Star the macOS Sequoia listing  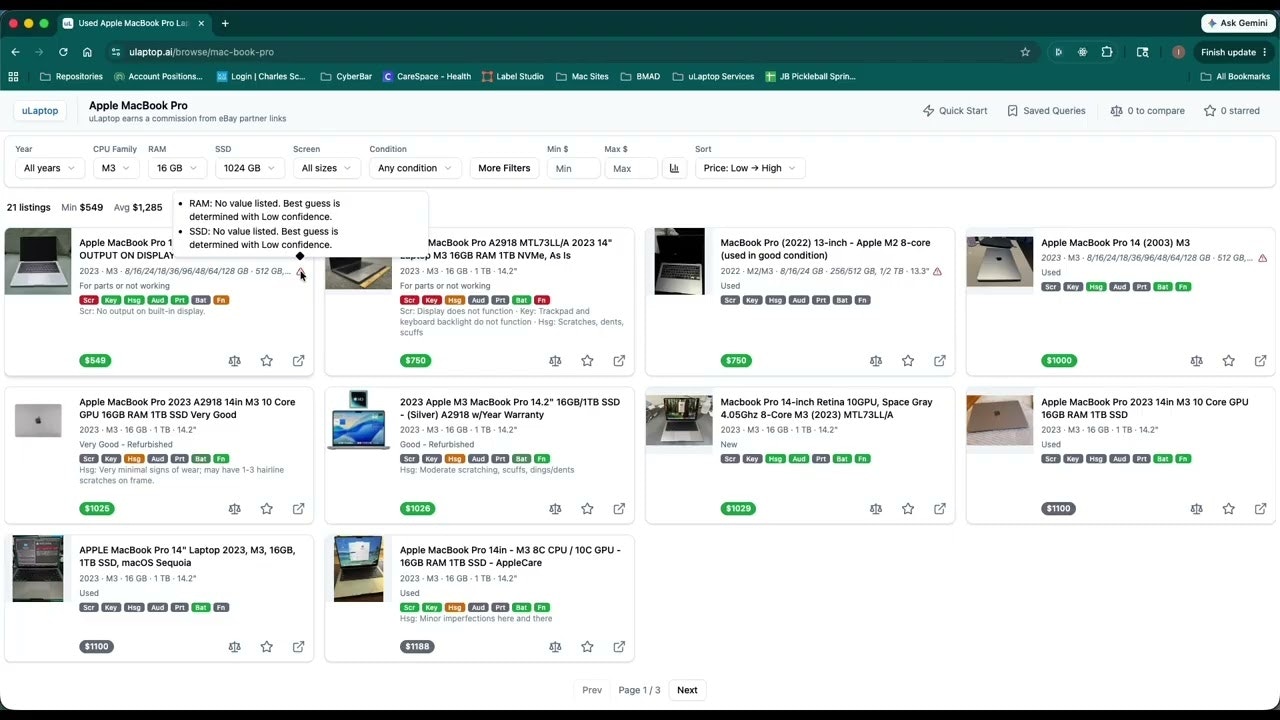267,647
